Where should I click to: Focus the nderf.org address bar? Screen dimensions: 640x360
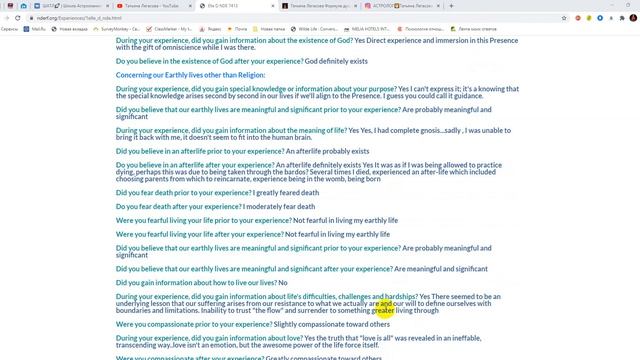point(294,18)
